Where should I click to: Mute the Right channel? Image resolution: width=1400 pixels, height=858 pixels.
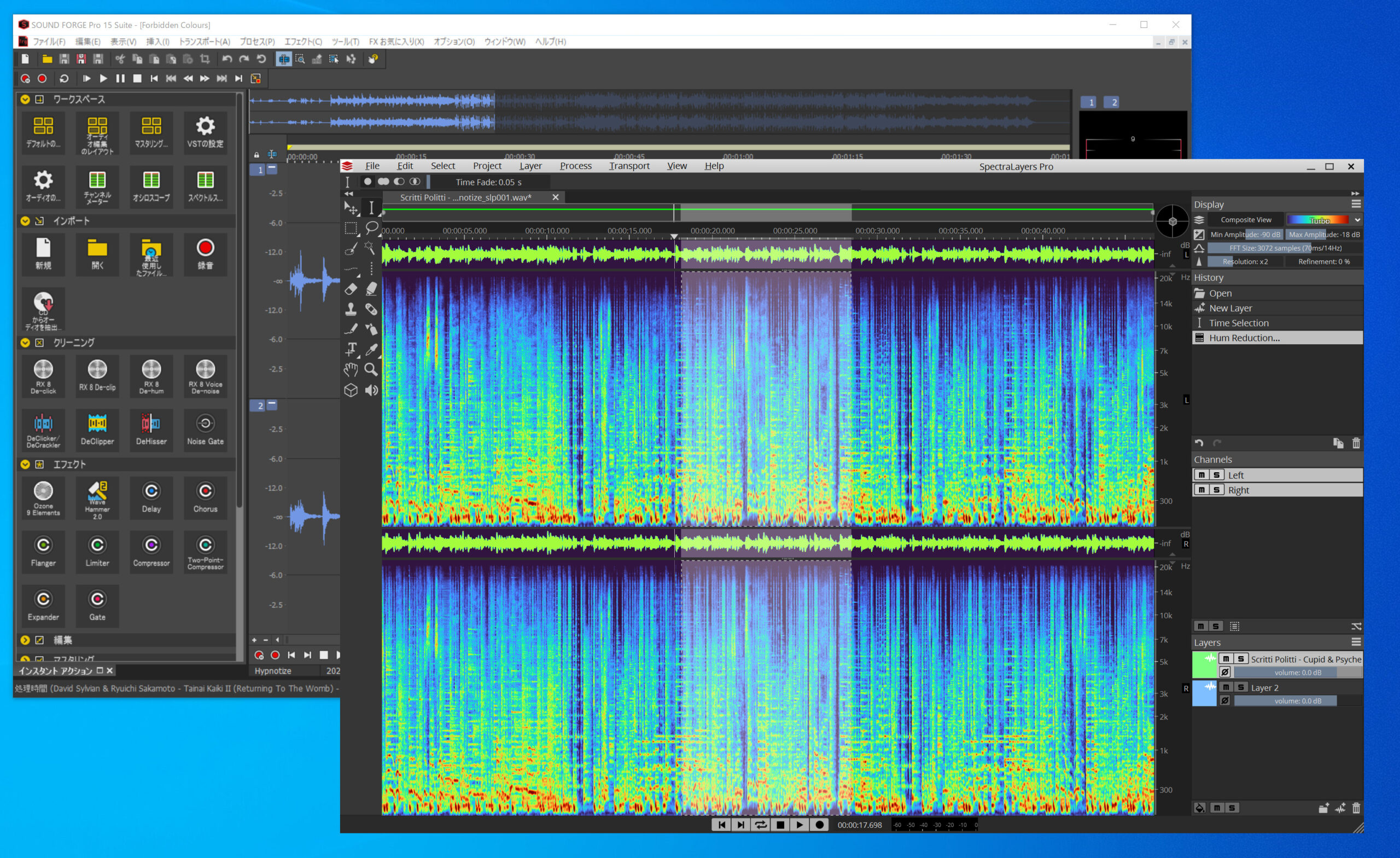pyautogui.click(x=1201, y=490)
